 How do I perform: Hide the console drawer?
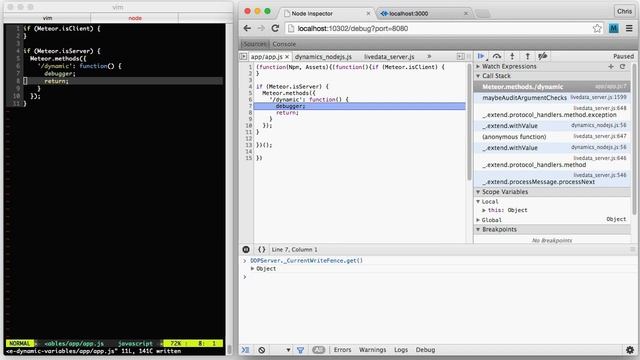click(x=245, y=350)
